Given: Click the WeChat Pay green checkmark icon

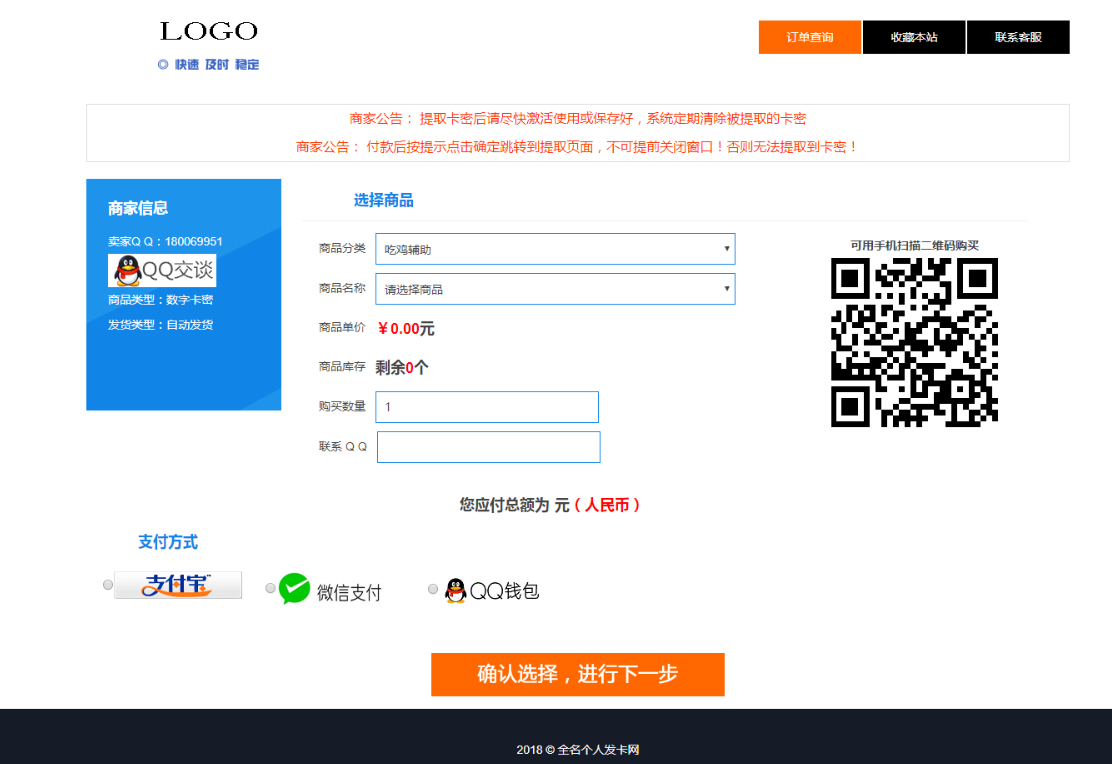Looking at the screenshot, I should [x=294, y=589].
